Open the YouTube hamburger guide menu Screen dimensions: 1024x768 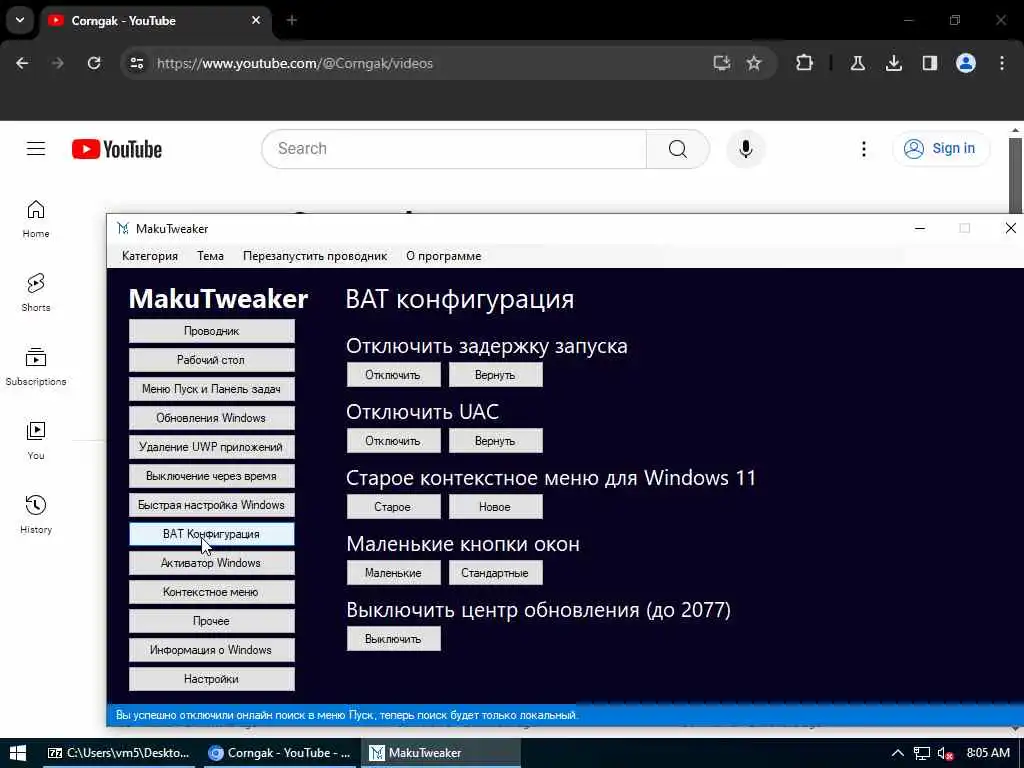tap(36, 149)
